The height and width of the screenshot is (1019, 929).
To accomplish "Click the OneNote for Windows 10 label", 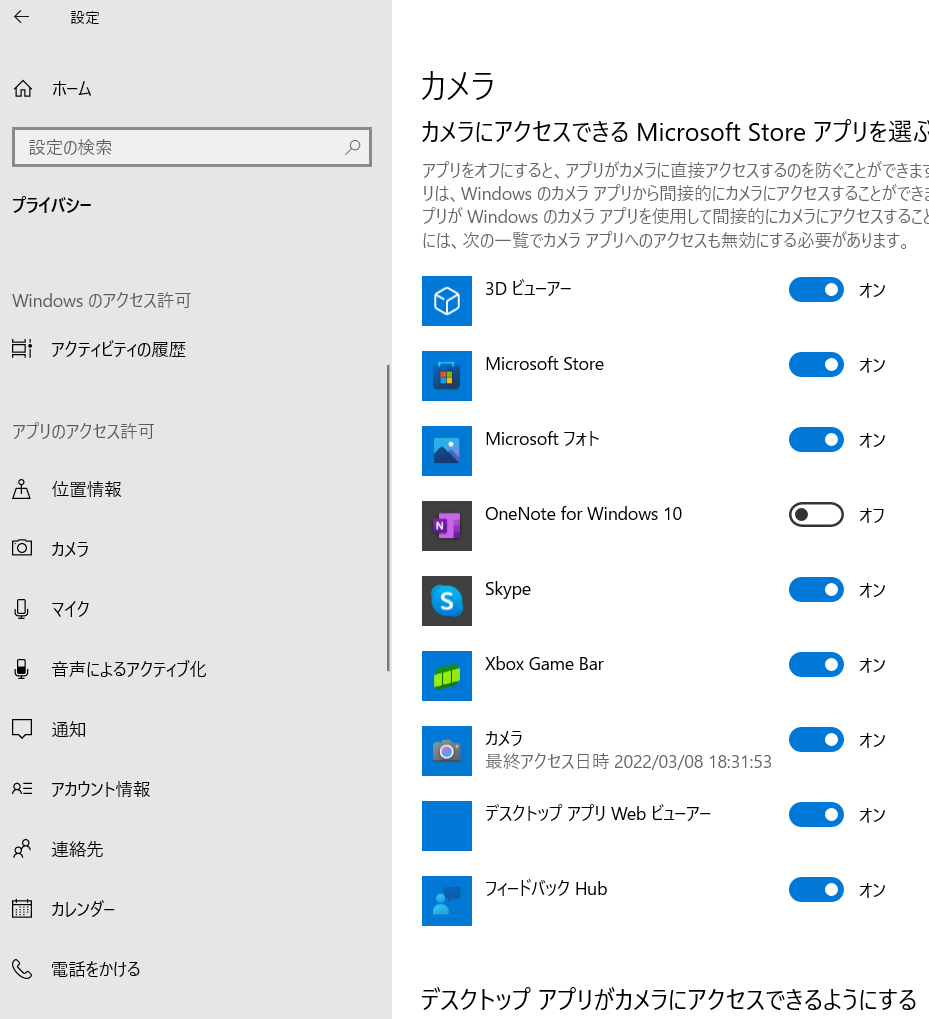I will (x=583, y=514).
